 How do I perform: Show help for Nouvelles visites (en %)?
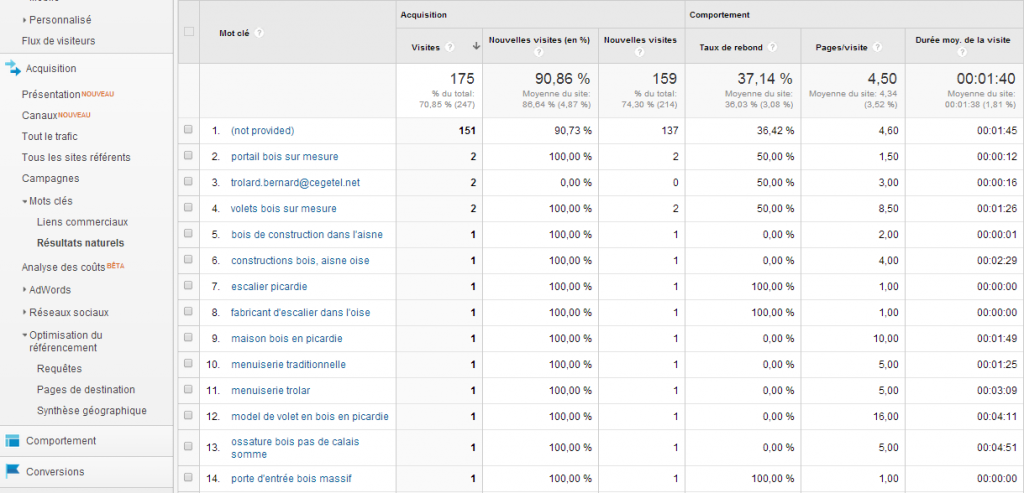point(539,52)
